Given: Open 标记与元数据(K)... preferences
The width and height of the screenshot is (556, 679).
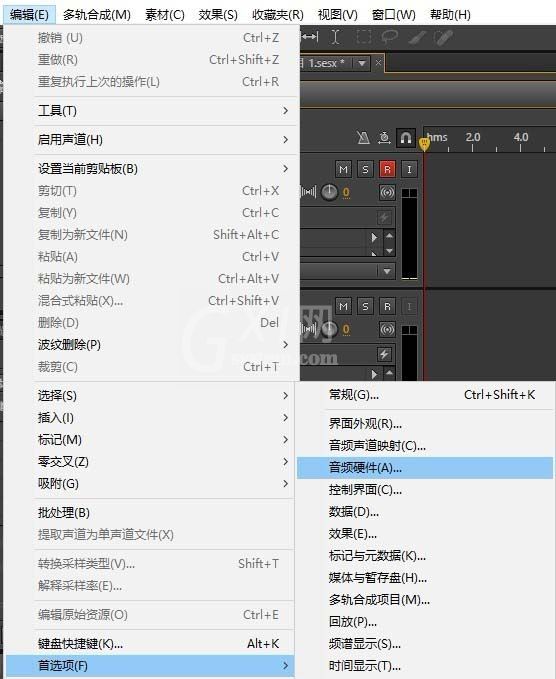Looking at the screenshot, I should coord(425,556).
